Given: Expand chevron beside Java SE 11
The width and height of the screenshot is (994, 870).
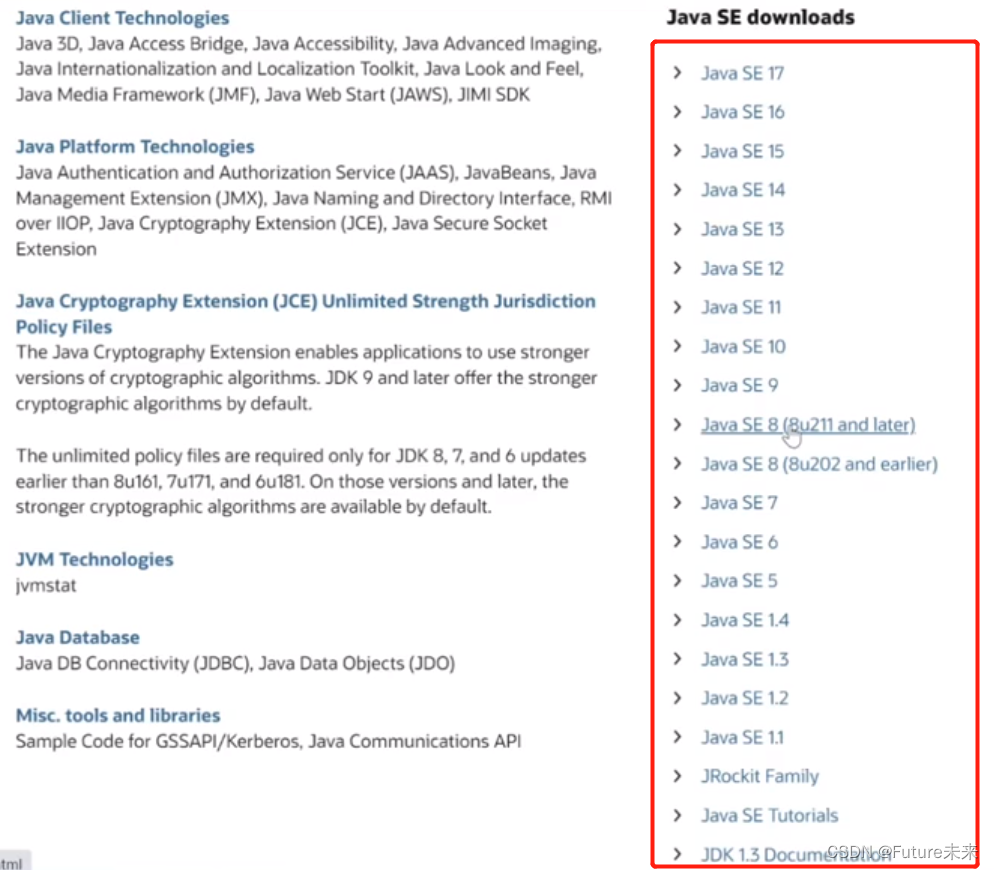Looking at the screenshot, I should [x=678, y=308].
